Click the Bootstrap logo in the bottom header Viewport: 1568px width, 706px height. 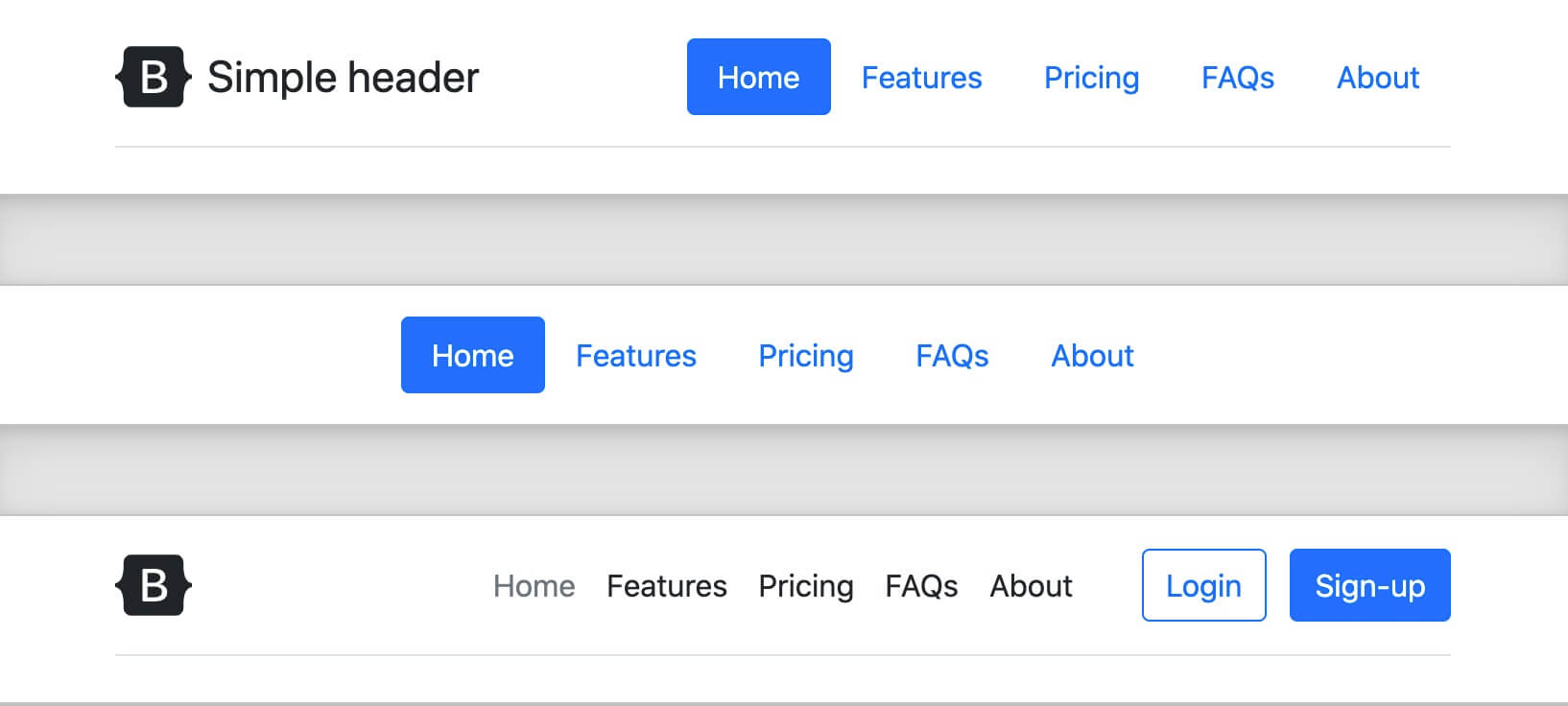(x=153, y=585)
